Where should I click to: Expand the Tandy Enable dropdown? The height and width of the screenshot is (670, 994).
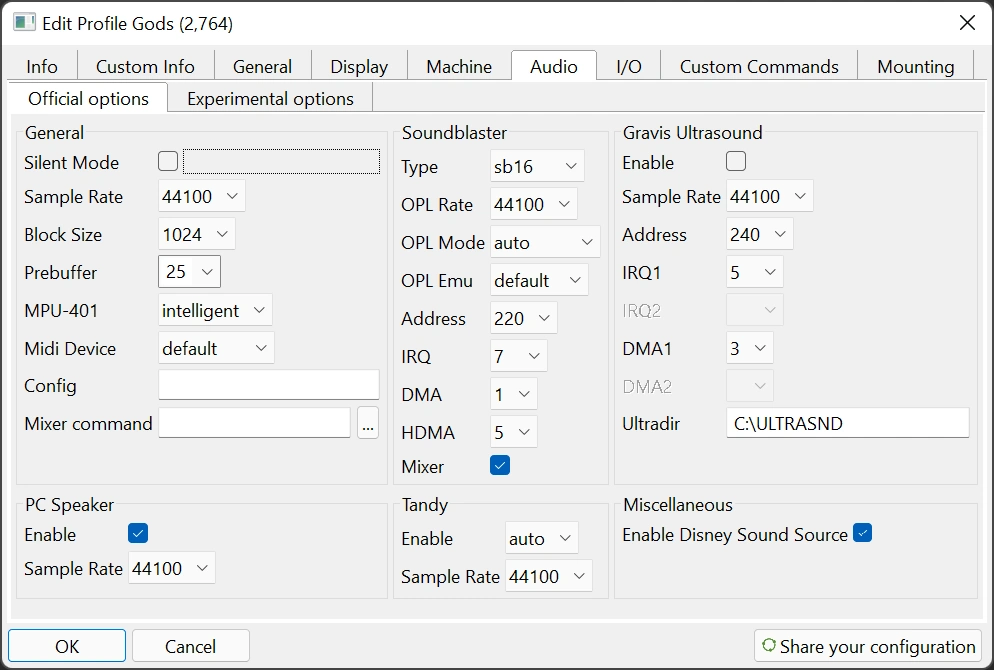pos(541,538)
